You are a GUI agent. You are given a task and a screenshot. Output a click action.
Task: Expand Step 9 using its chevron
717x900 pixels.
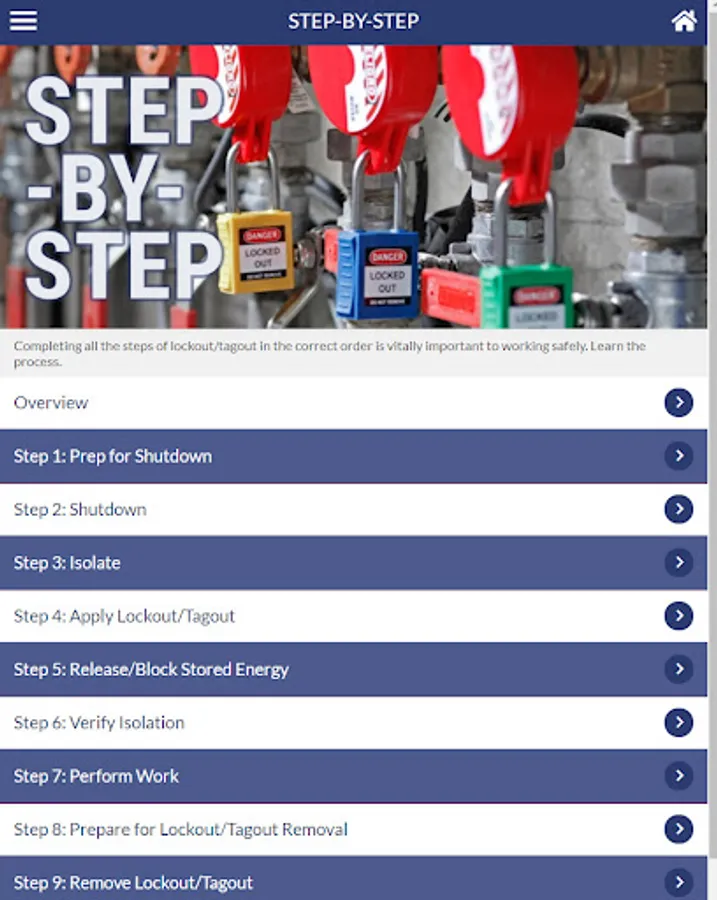pos(679,882)
